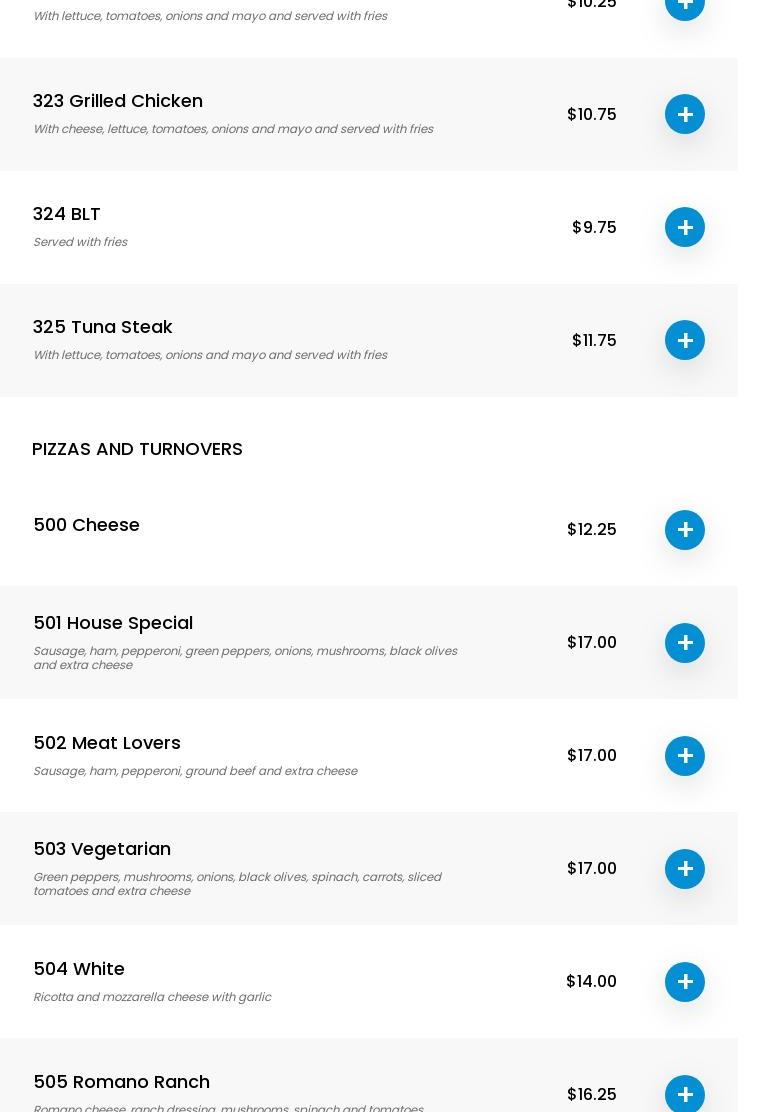This screenshot has height=1112, width=770.
Task: Click the 505 Romano Ranch title
Action: tap(122, 1082)
